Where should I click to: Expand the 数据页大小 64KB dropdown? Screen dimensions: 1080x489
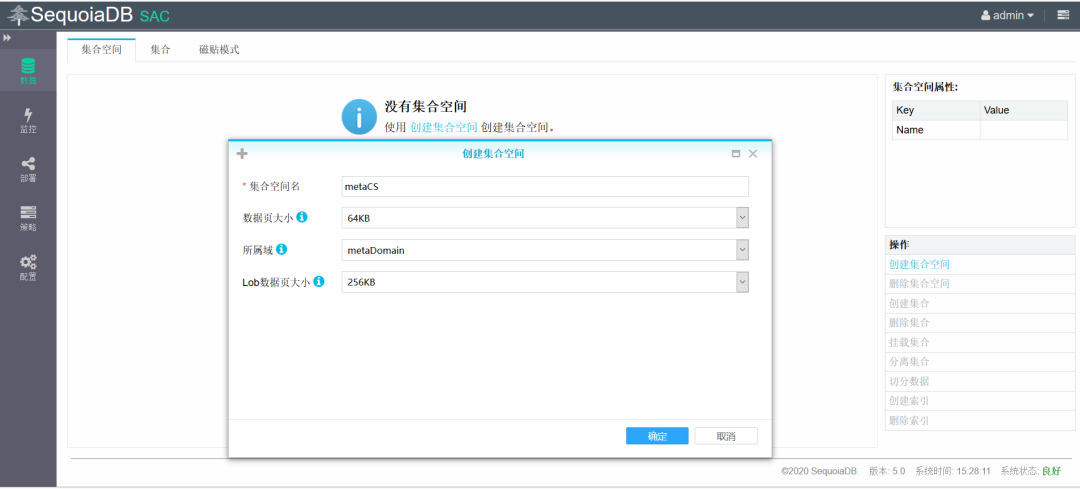coord(742,218)
